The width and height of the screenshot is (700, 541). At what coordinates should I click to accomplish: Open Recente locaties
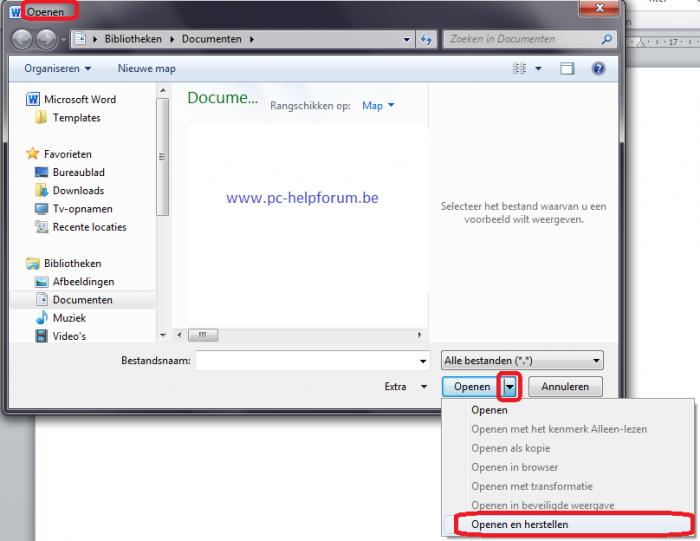[x=81, y=227]
